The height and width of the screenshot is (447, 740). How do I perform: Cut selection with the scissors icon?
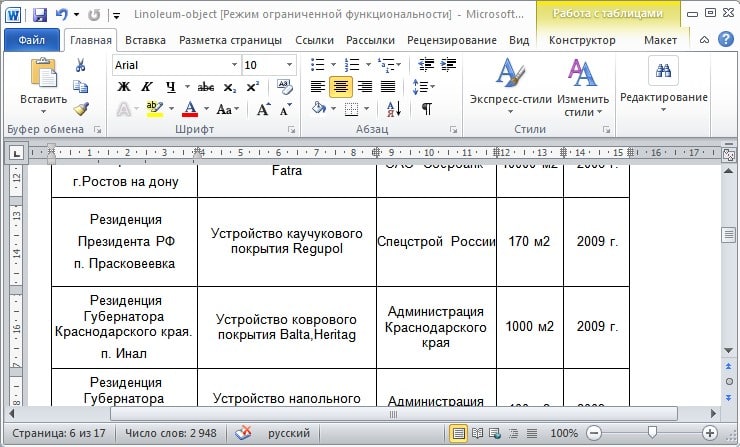[x=80, y=65]
